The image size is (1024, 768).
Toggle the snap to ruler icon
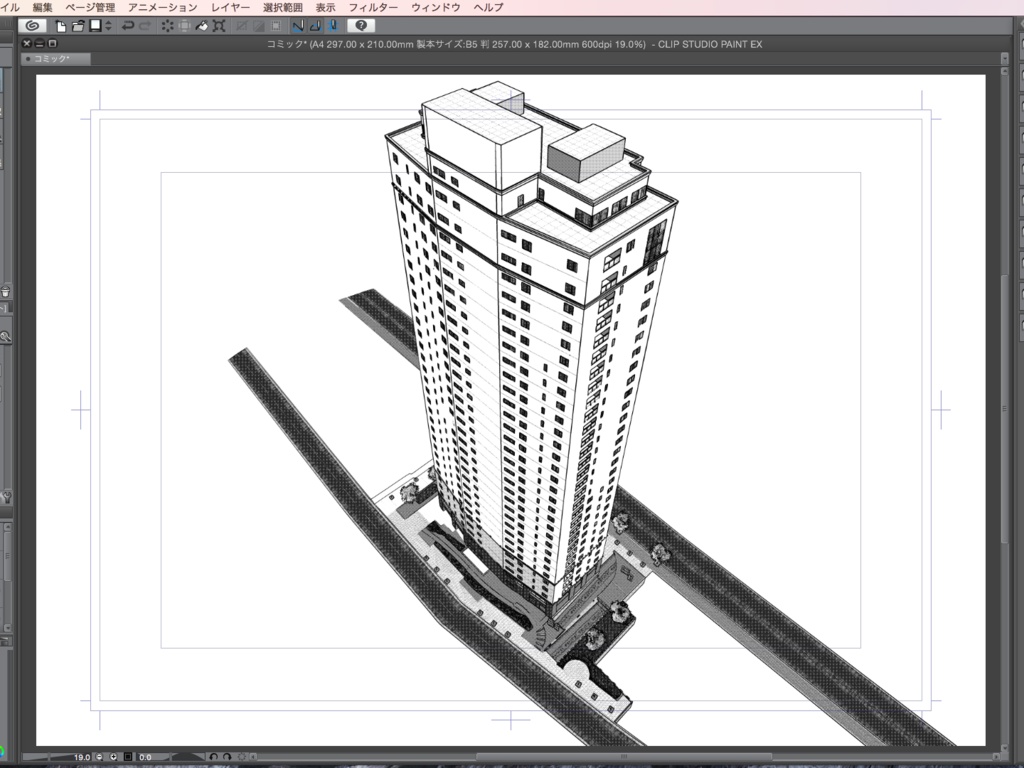pyautogui.click(x=299, y=26)
